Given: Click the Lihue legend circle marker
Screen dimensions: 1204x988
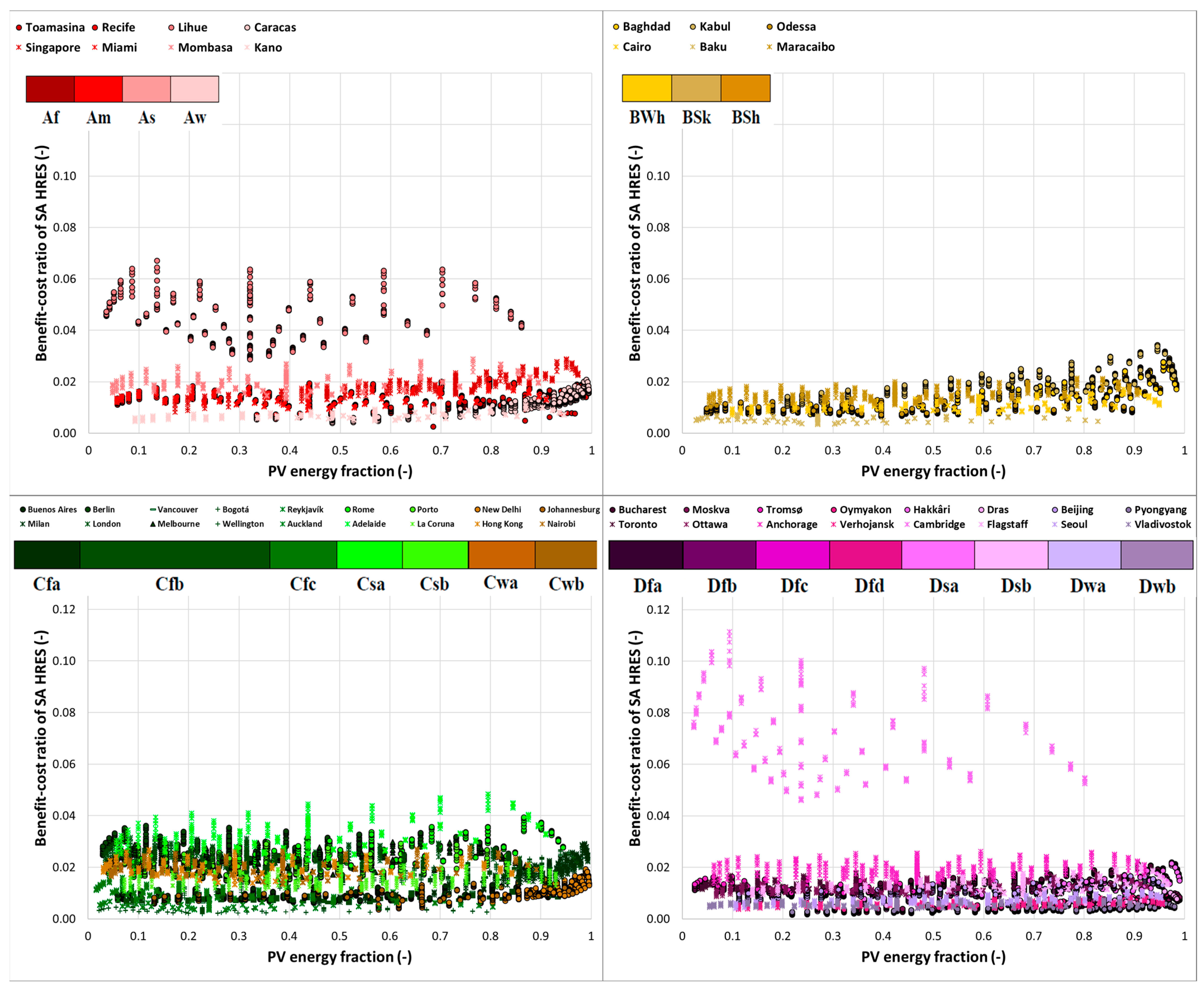Looking at the screenshot, I should point(171,28).
